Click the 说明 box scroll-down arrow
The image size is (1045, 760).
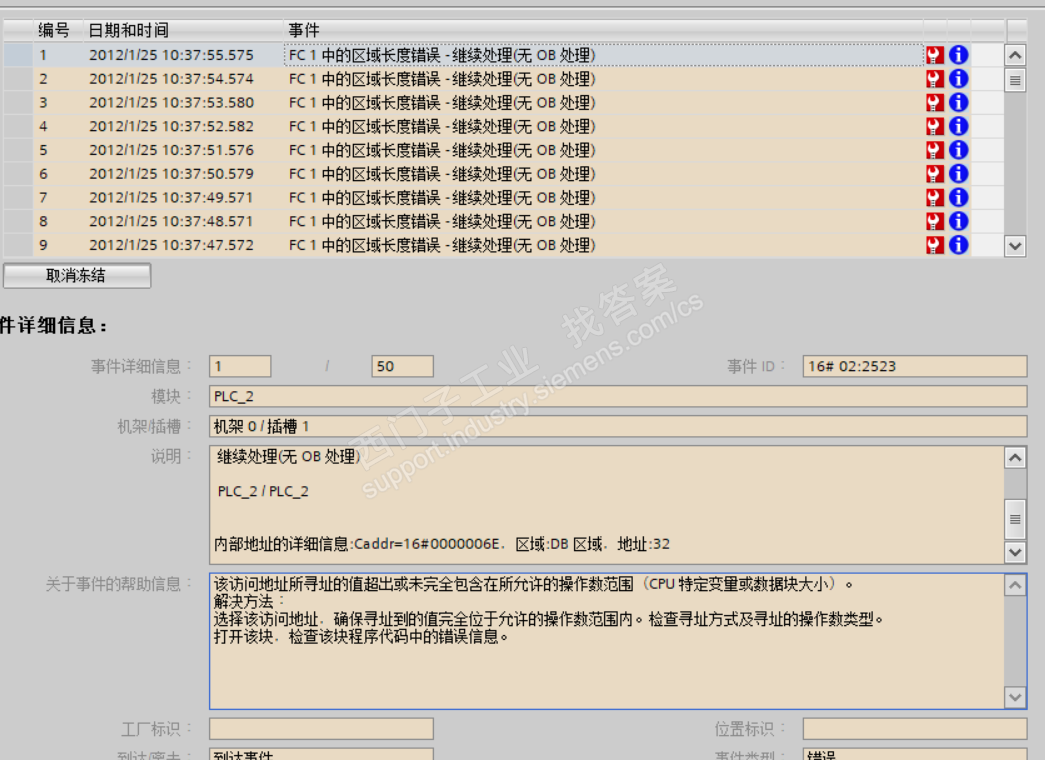(x=1015, y=552)
